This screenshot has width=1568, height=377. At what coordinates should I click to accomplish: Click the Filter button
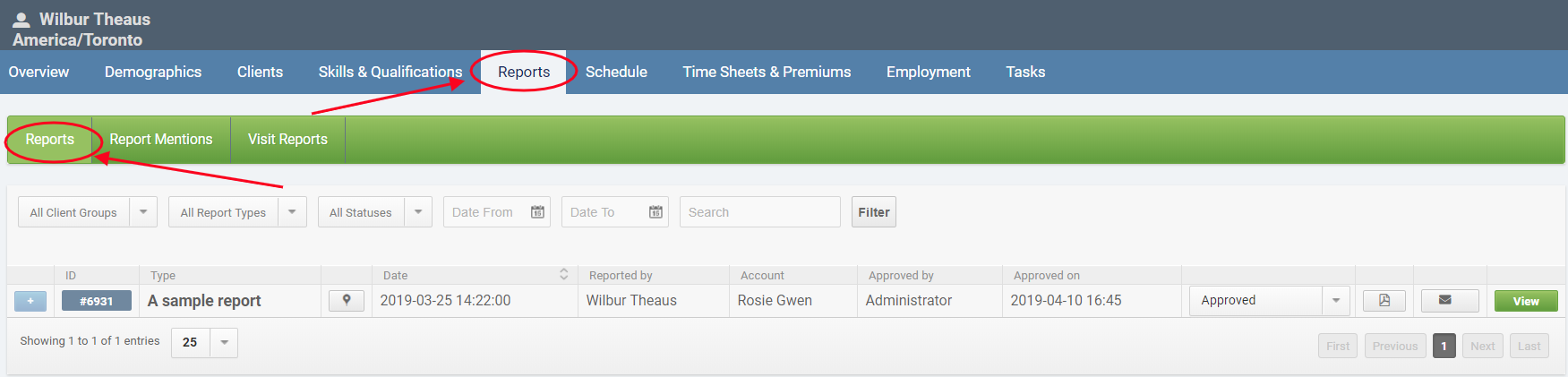pos(873,212)
